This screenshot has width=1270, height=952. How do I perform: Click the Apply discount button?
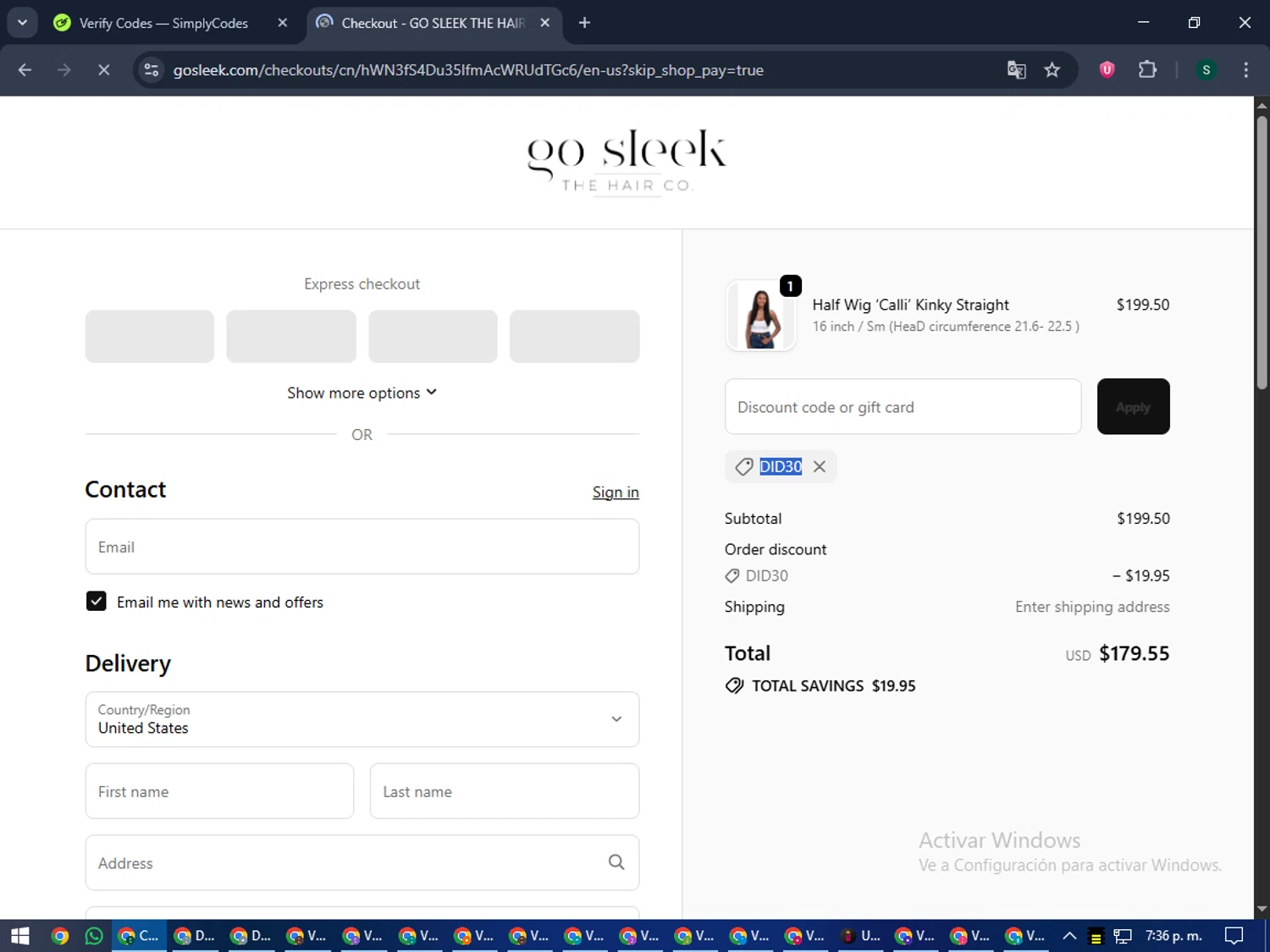(1134, 407)
